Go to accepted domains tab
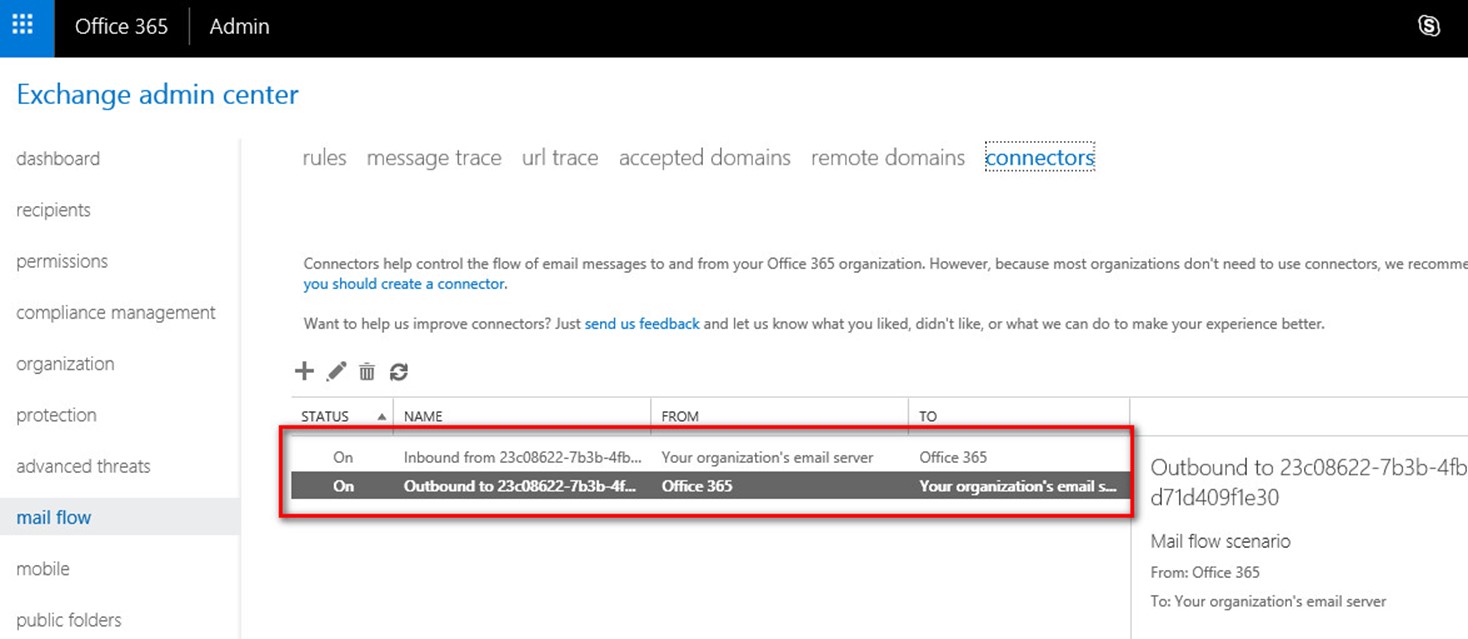1468x639 pixels. click(x=705, y=158)
